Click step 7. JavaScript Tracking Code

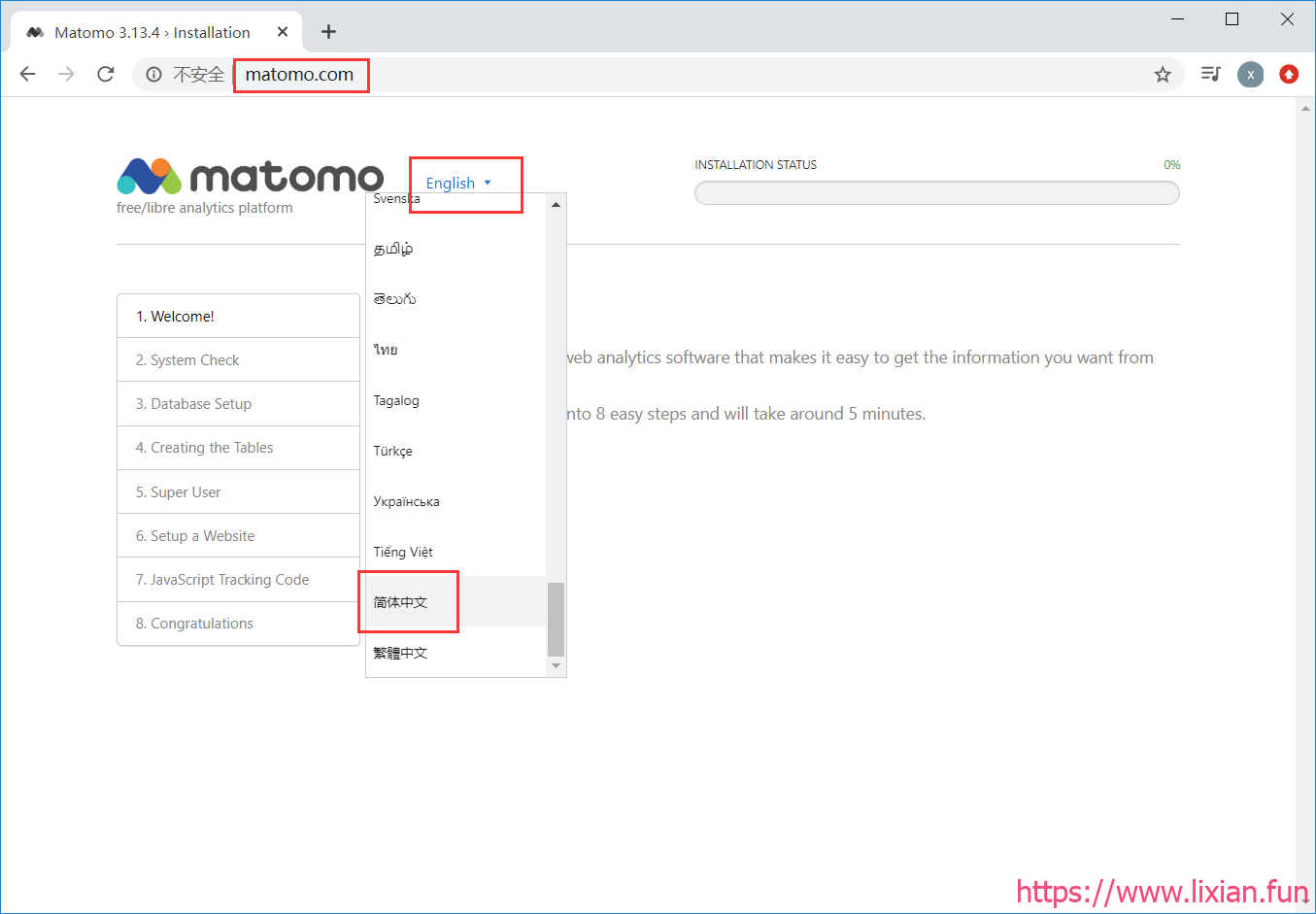238,580
